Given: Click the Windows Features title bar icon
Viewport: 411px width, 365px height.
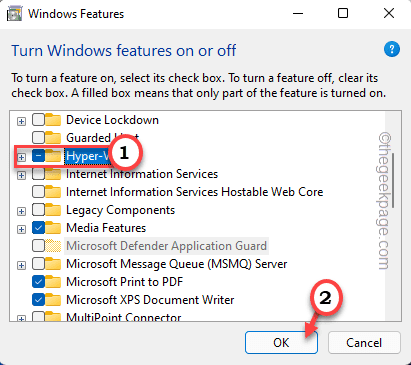Looking at the screenshot, I should pos(15,14).
